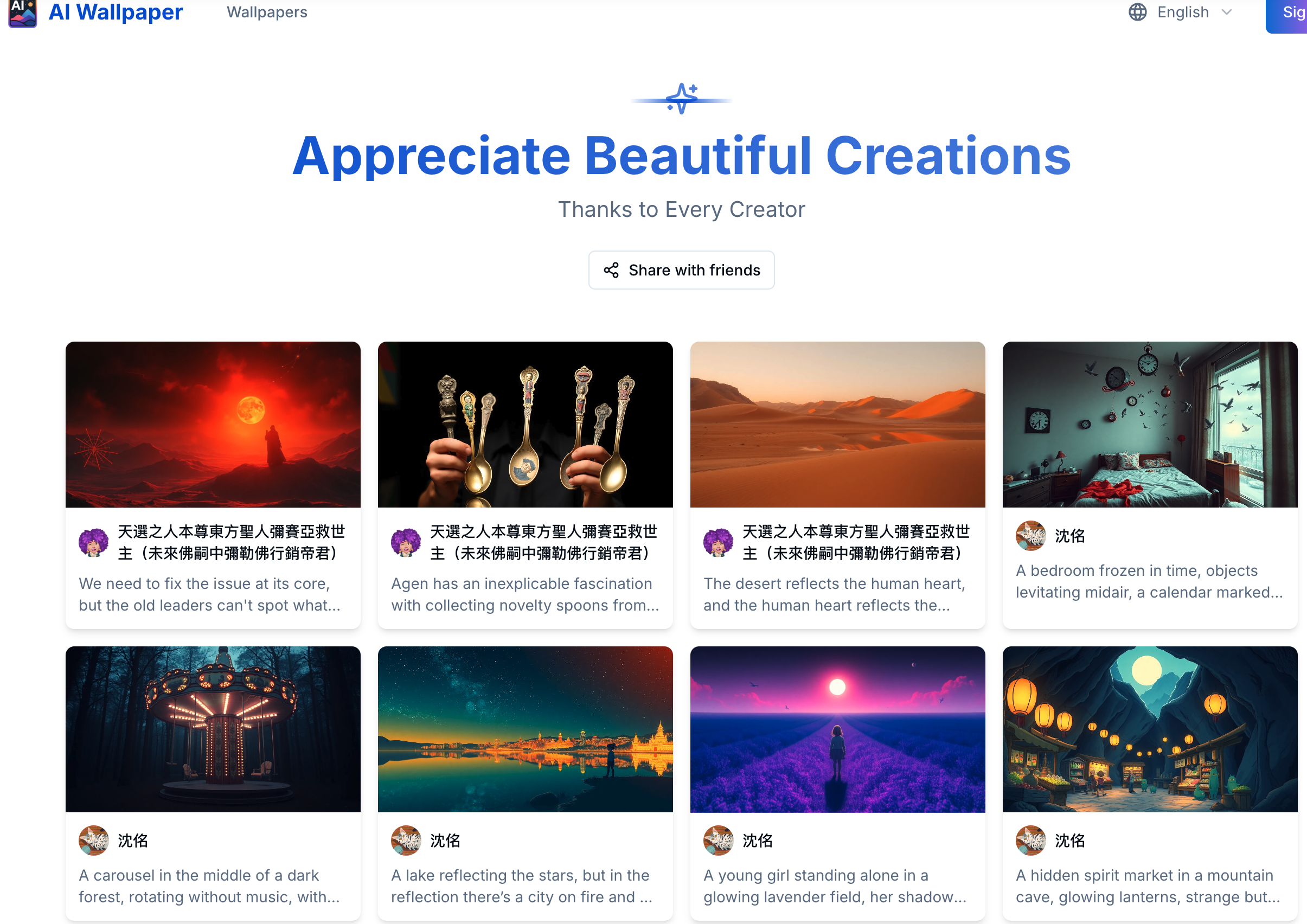Click the purple-haired avatar on the desert card
This screenshot has width=1307, height=924.
click(718, 542)
